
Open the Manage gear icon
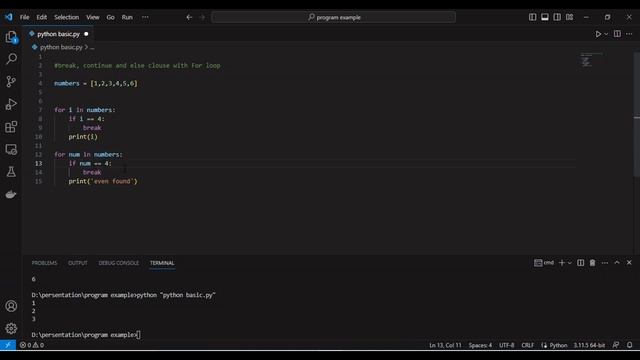11,329
